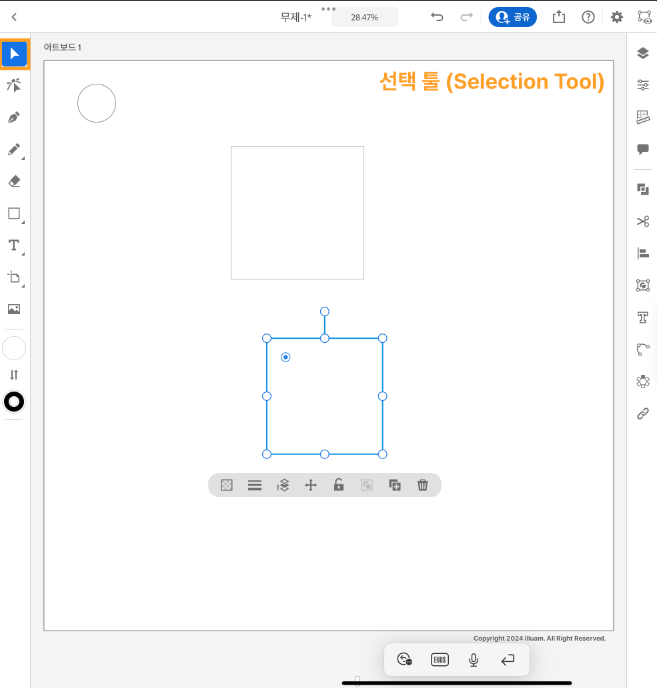Delete the selected object with the trash icon
657x688 pixels.
click(423, 485)
